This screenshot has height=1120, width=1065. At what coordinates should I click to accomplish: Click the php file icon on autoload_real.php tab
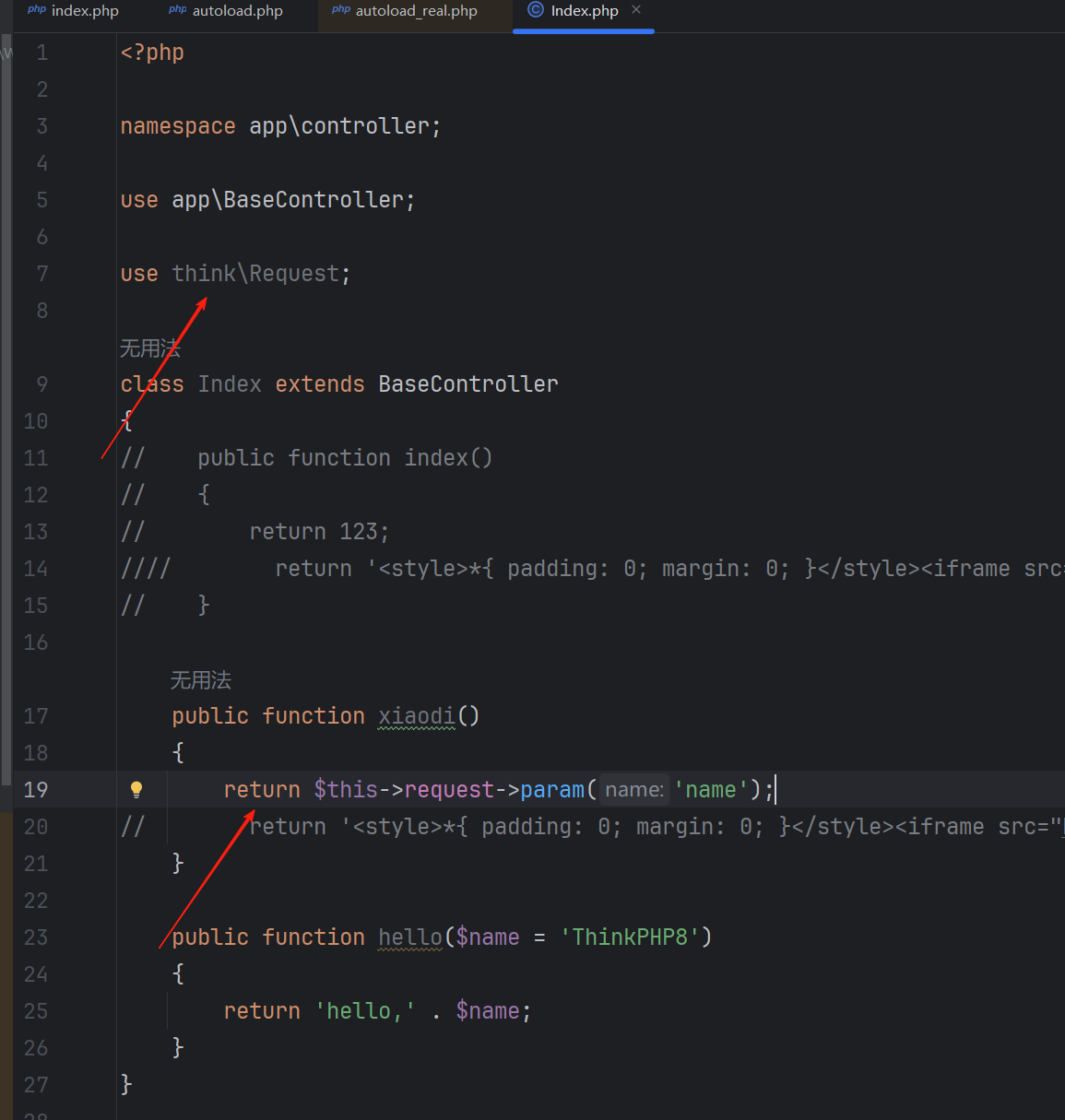(x=341, y=9)
